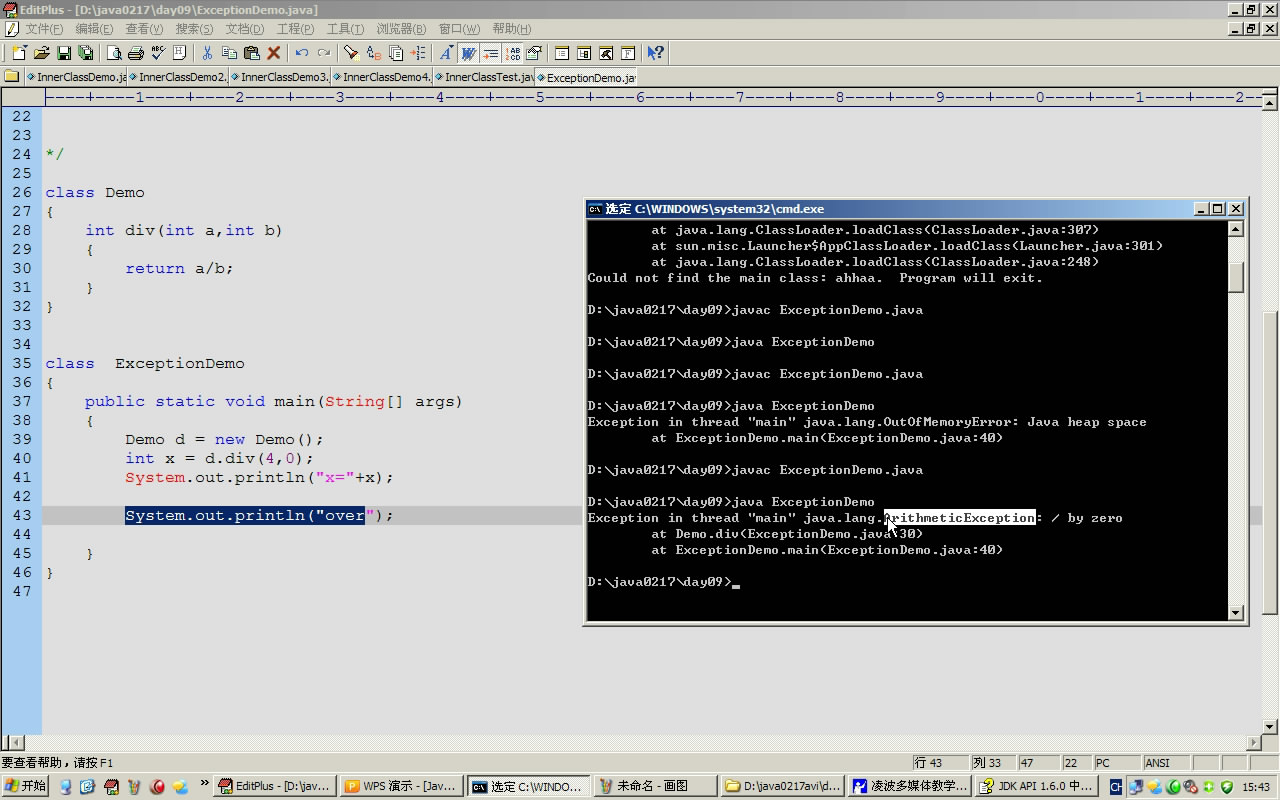Click the Document Selector toolbar icon

(562, 53)
